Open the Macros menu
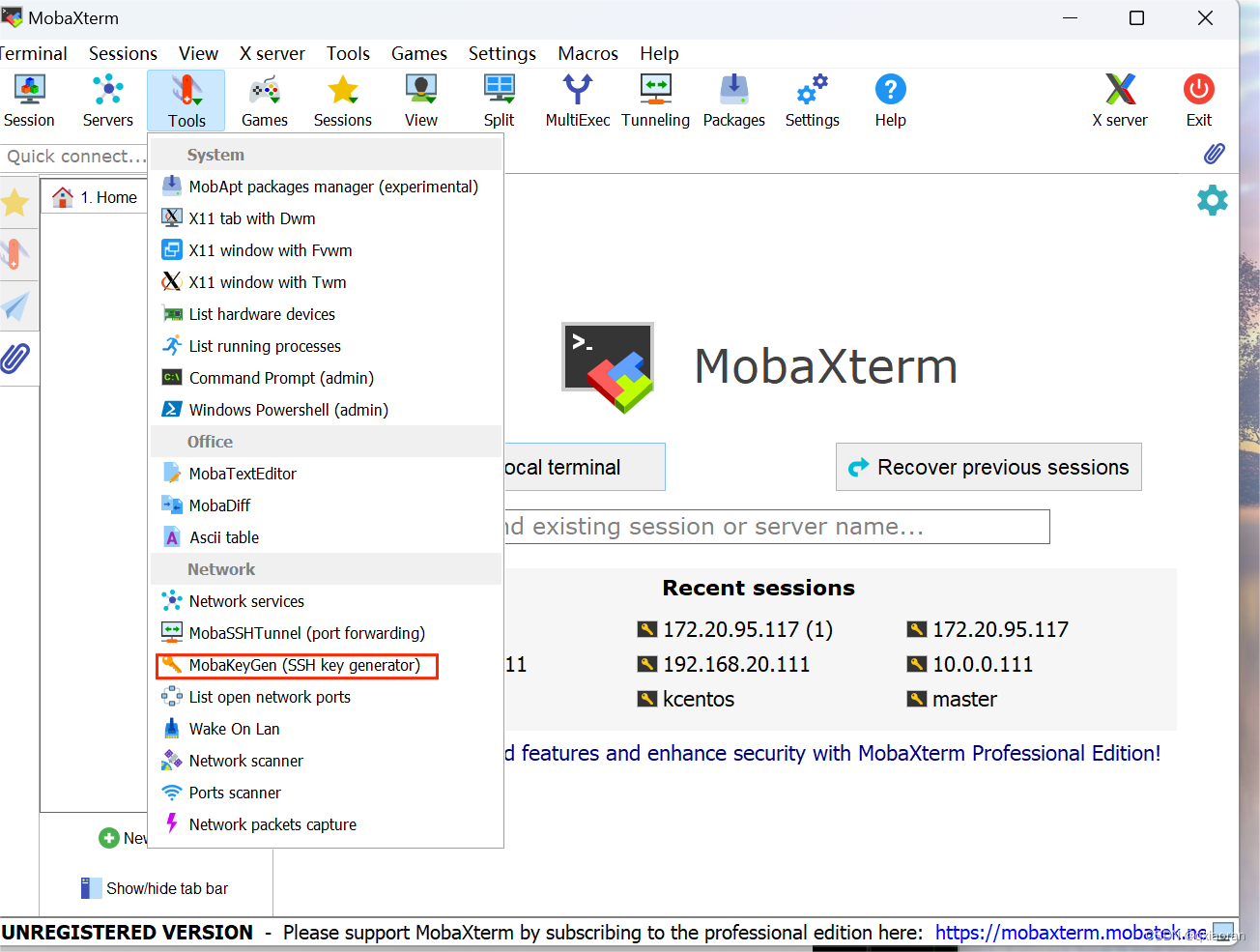1260x952 pixels. pyautogui.click(x=587, y=53)
